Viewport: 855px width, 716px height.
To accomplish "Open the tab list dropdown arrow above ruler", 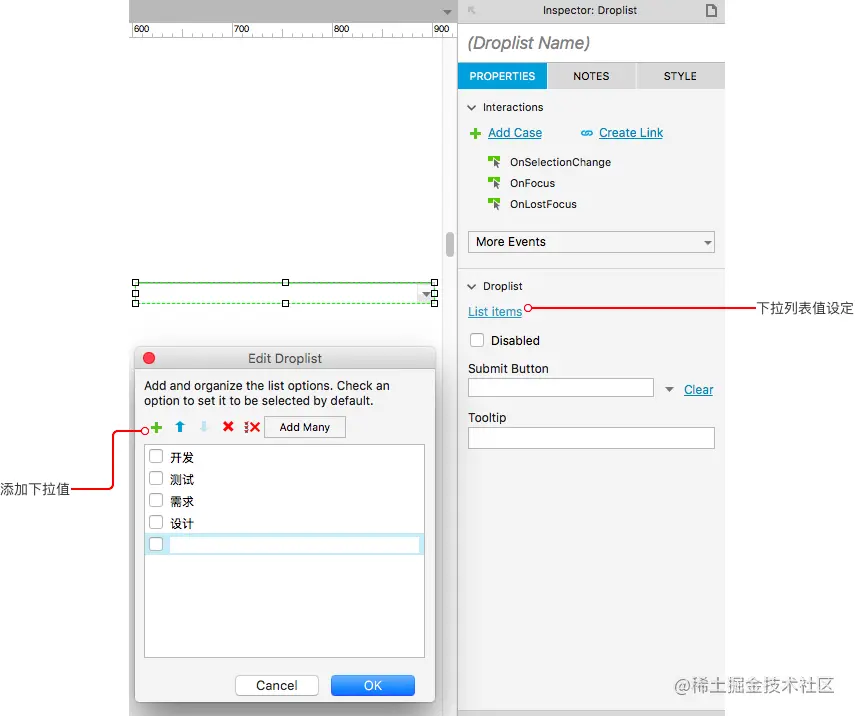I will coord(447,11).
